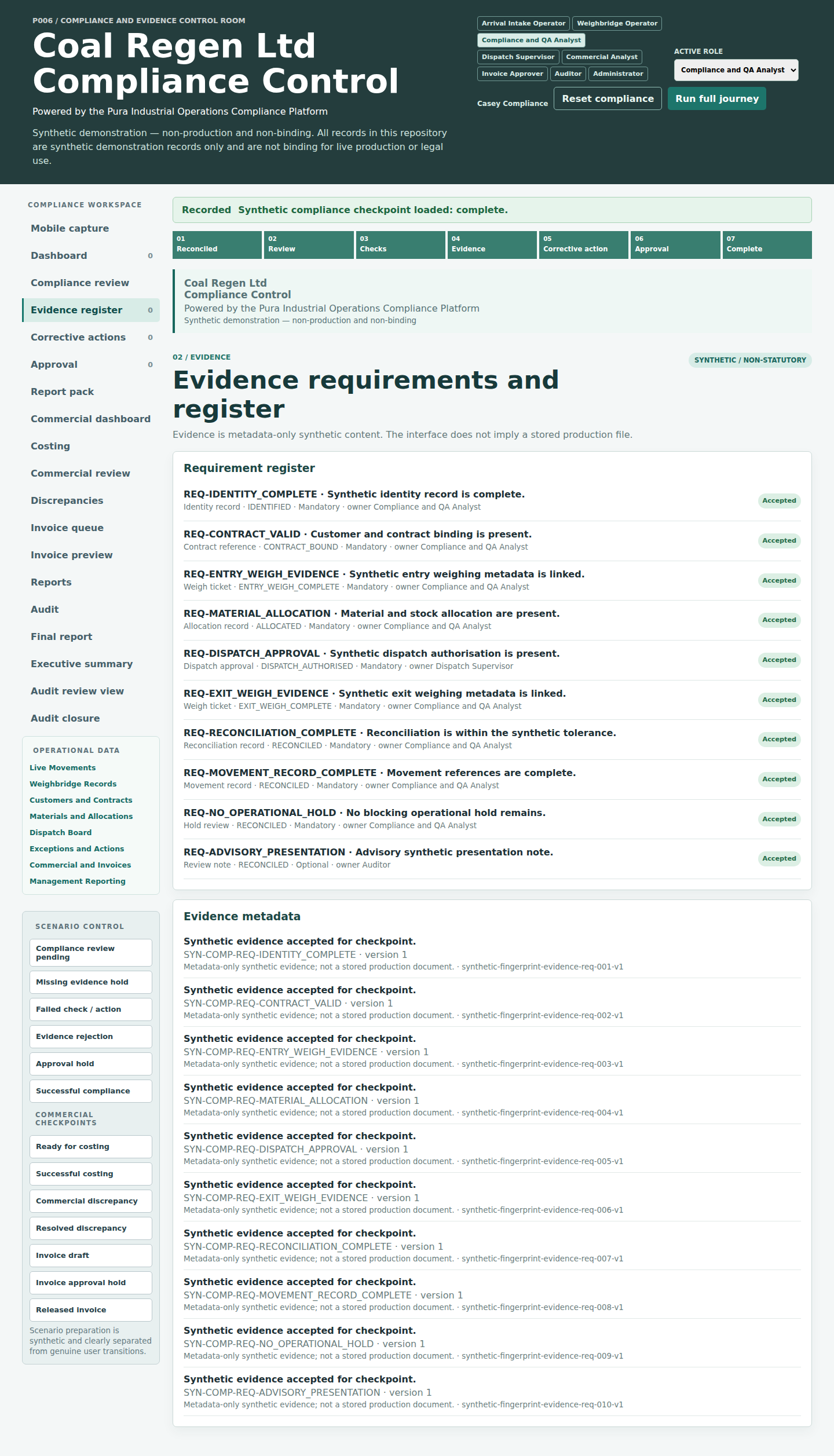This screenshot has height=1456, width=834.
Task: Click Accepted badge for REQ-IDENTITY_COMPLETE
Action: [779, 500]
